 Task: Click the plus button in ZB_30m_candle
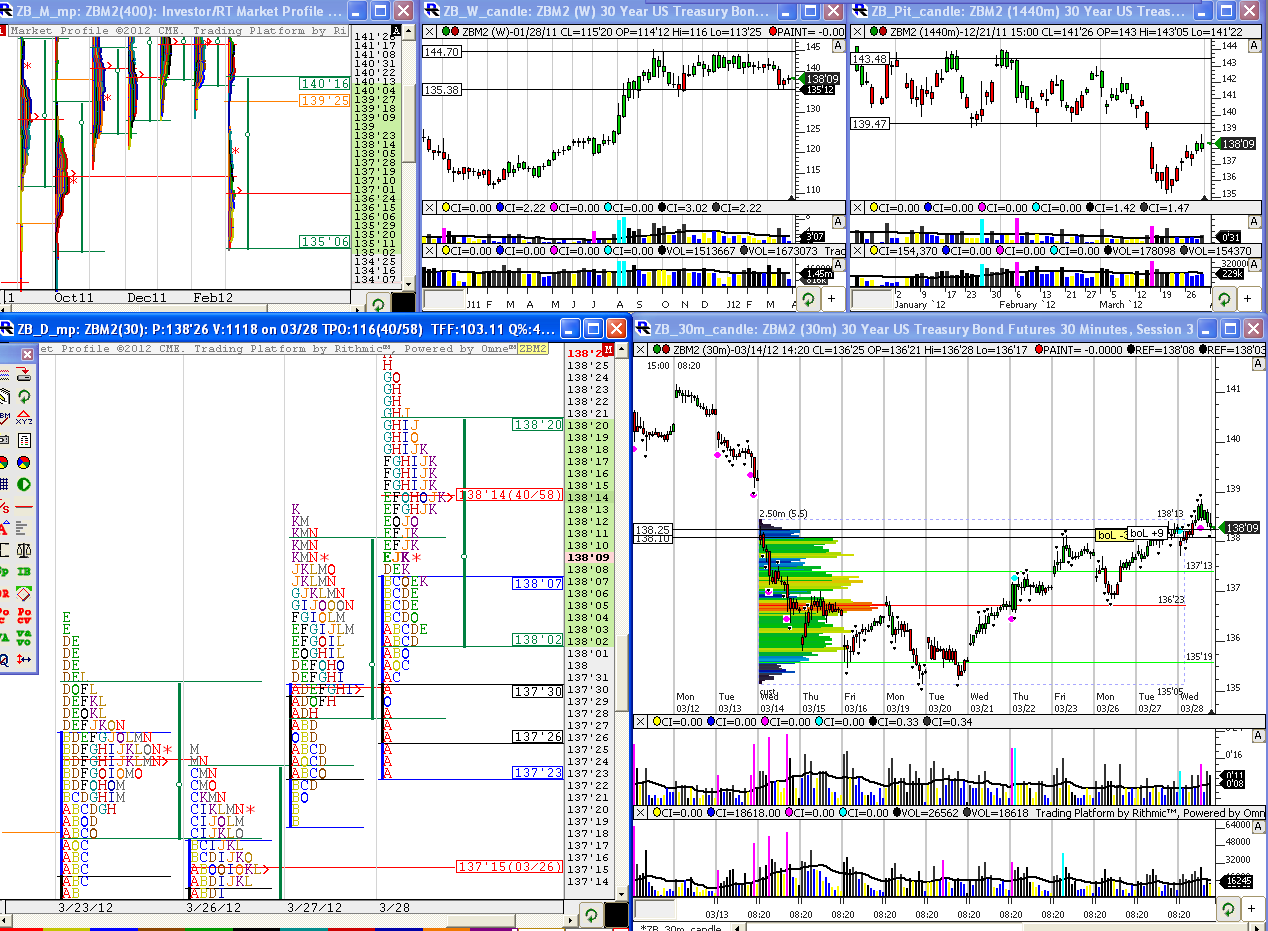pyautogui.click(x=1251, y=909)
